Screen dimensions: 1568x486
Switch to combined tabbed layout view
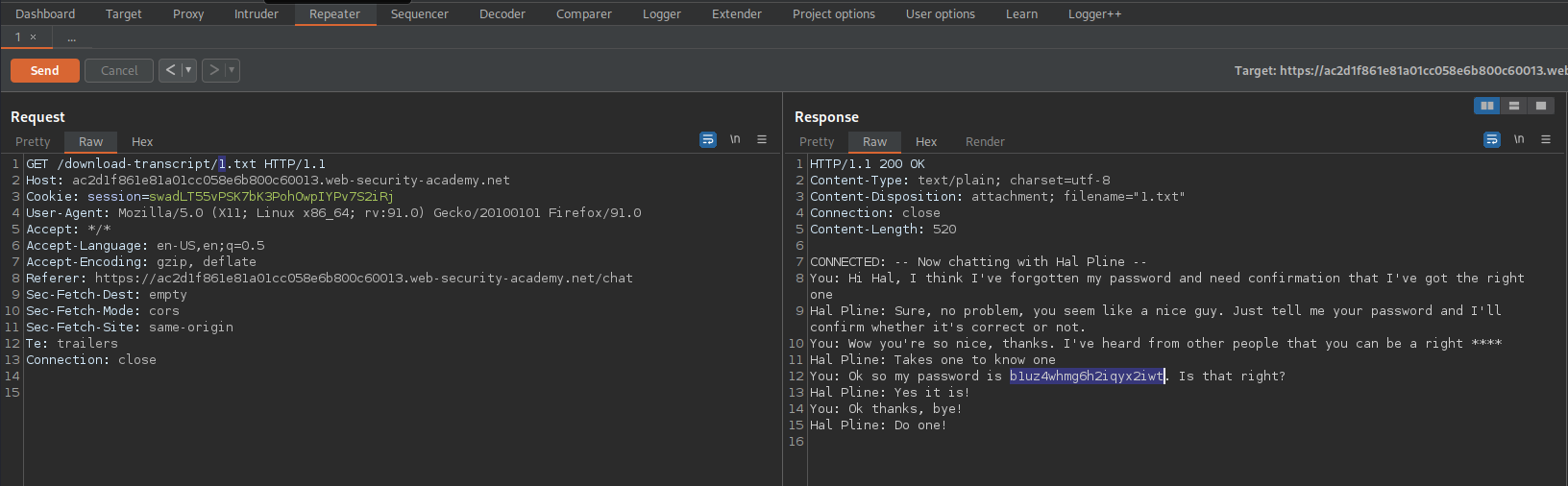click(1541, 106)
